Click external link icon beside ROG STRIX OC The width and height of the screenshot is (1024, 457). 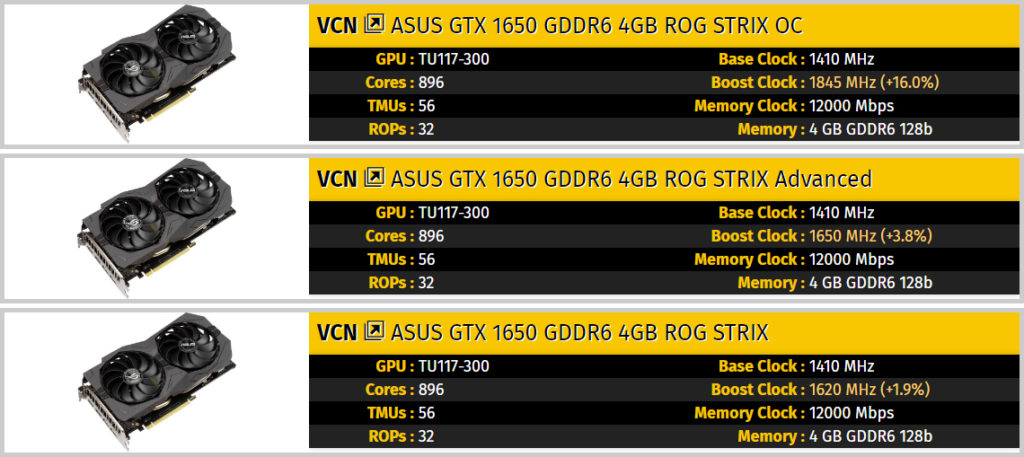[x=374, y=25]
